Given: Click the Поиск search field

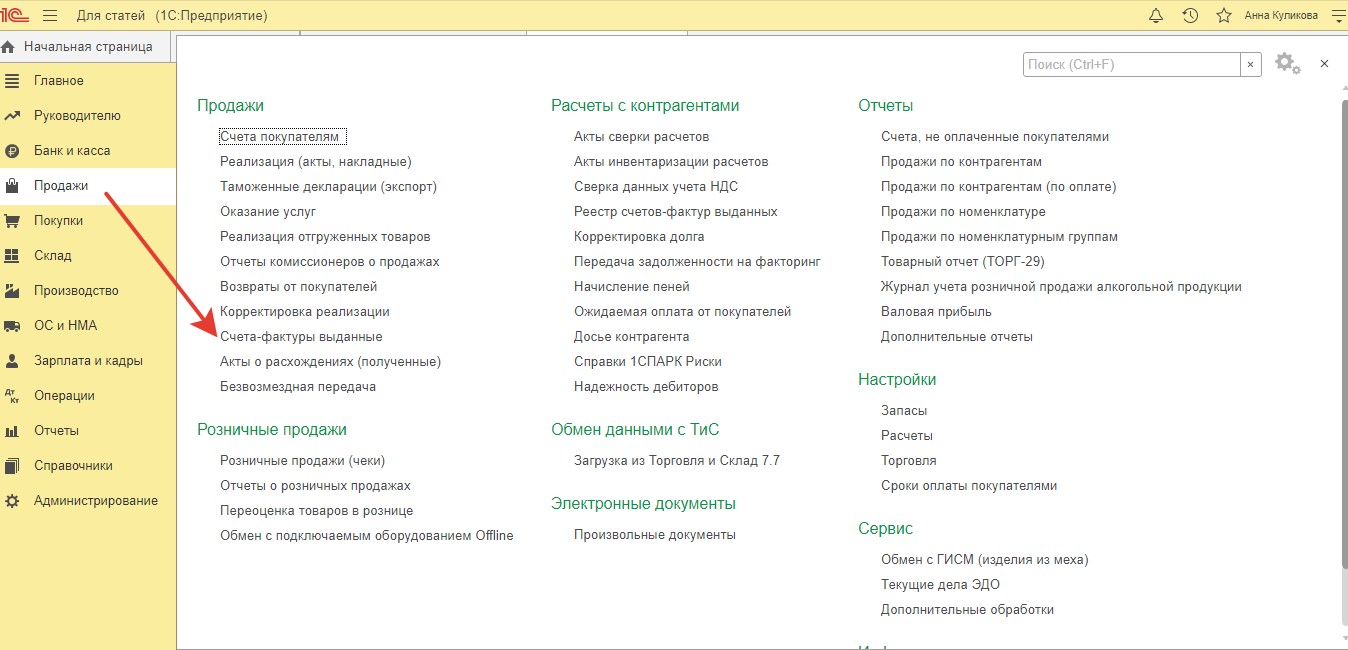Looking at the screenshot, I should tap(1130, 64).
